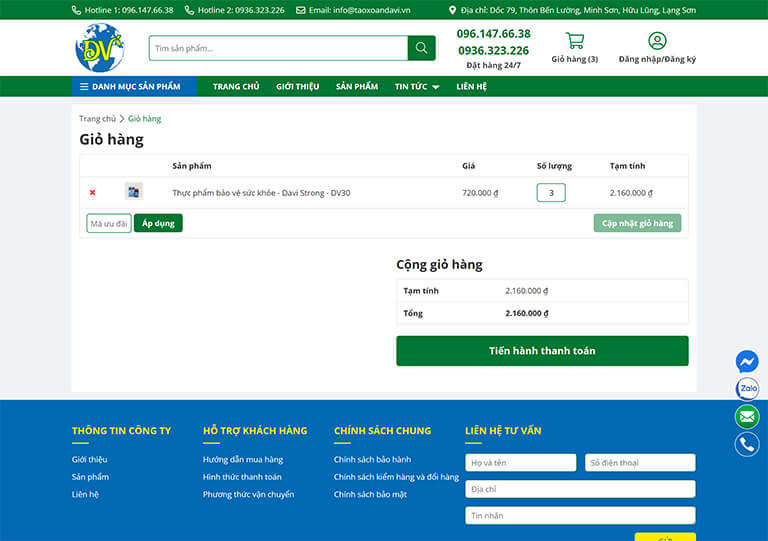
Task: Click the Hotline 1 phone icon
Action: (x=76, y=10)
